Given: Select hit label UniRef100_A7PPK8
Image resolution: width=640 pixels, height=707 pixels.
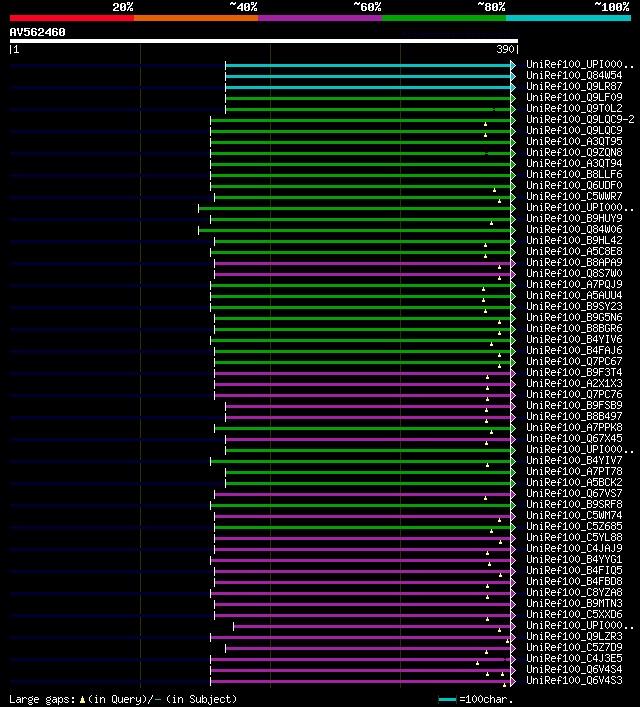Looking at the screenshot, I should pyautogui.click(x=574, y=427).
